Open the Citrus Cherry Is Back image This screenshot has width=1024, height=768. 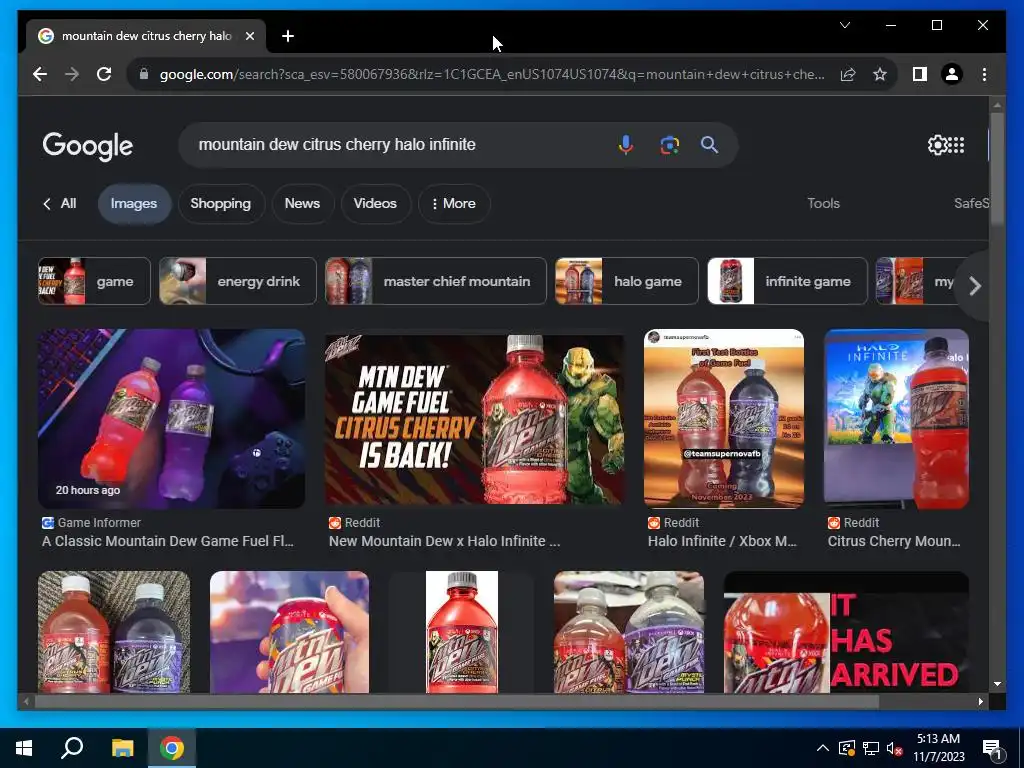click(x=475, y=419)
